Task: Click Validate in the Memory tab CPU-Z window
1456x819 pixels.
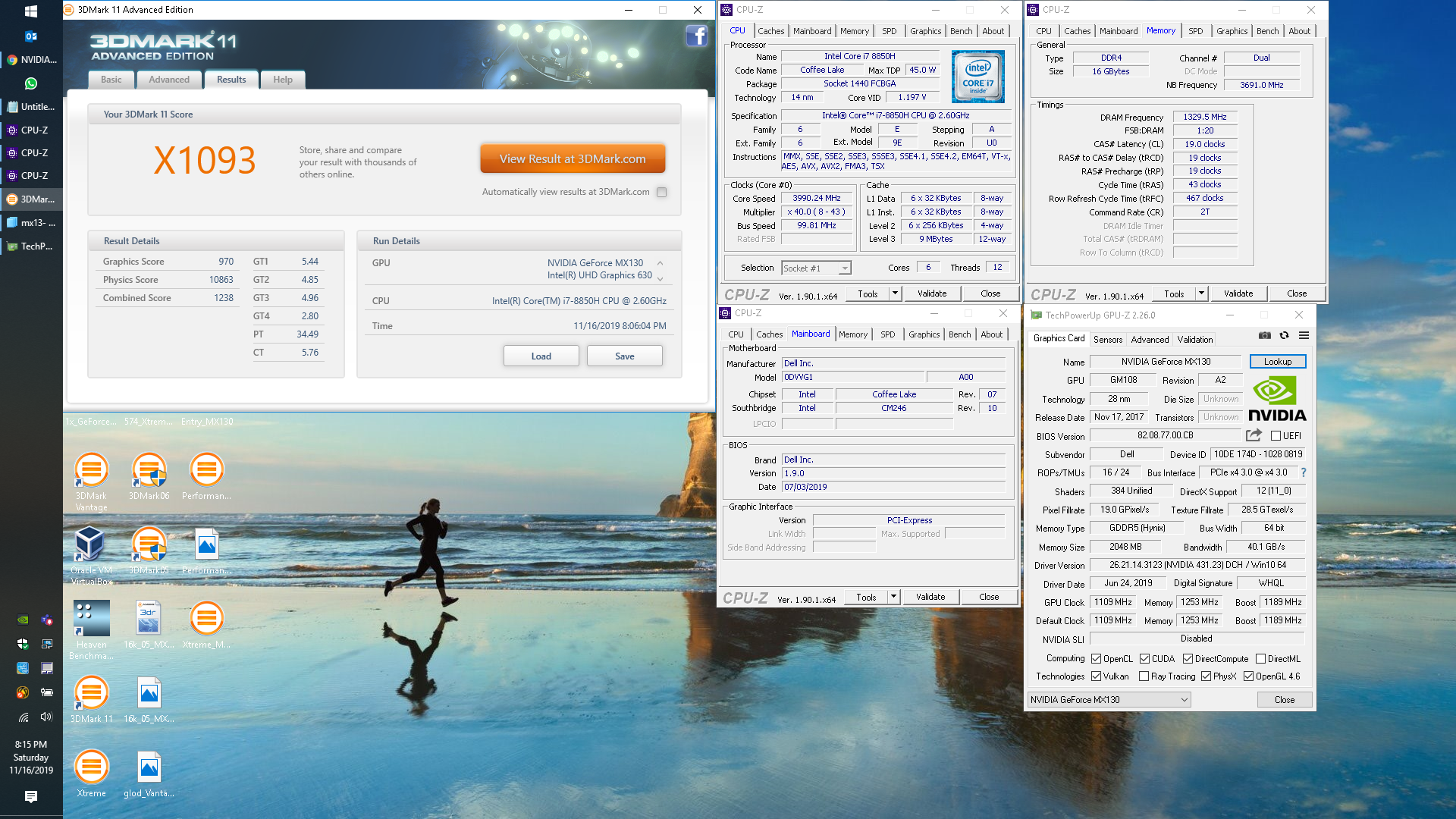Action: point(1238,293)
